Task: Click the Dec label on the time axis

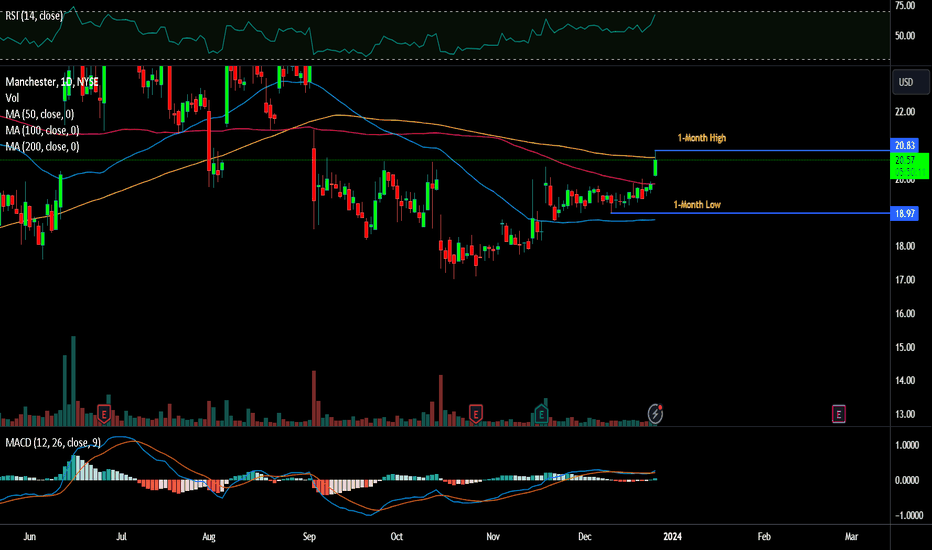Action: pyautogui.click(x=585, y=536)
